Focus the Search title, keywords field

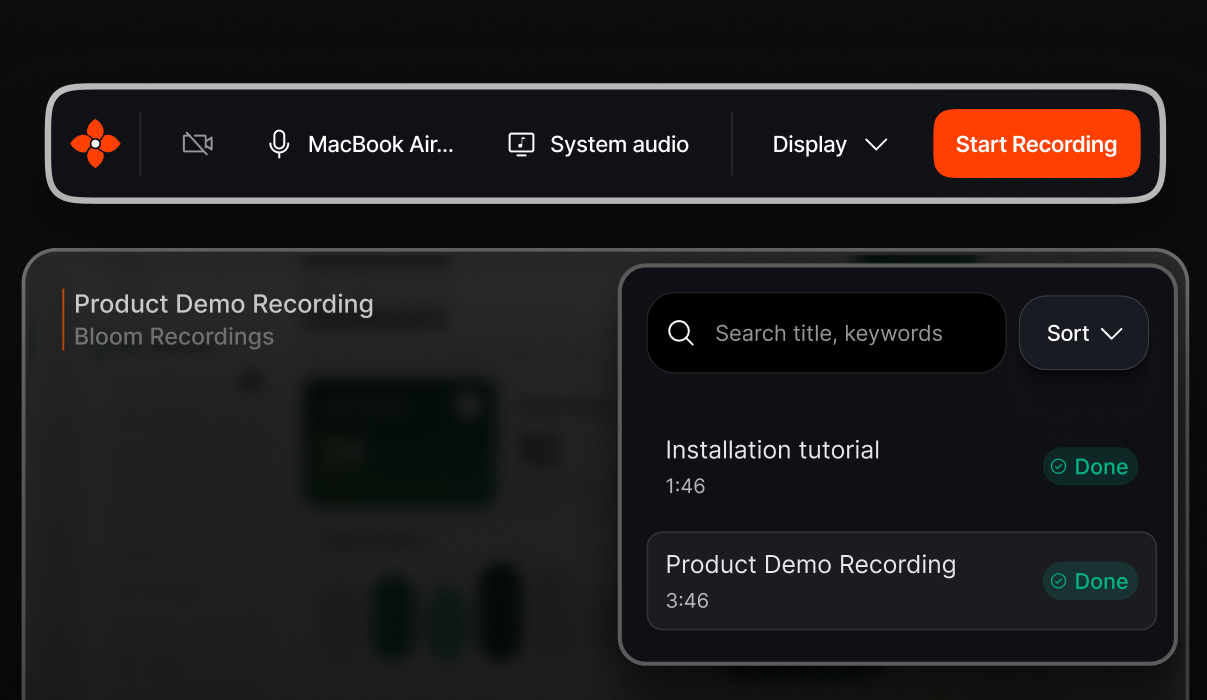(x=826, y=333)
